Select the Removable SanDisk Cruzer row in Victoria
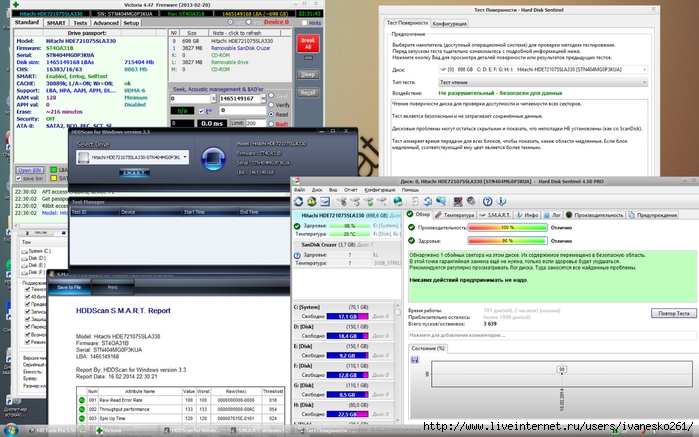The width and height of the screenshot is (699, 437). click(x=230, y=48)
